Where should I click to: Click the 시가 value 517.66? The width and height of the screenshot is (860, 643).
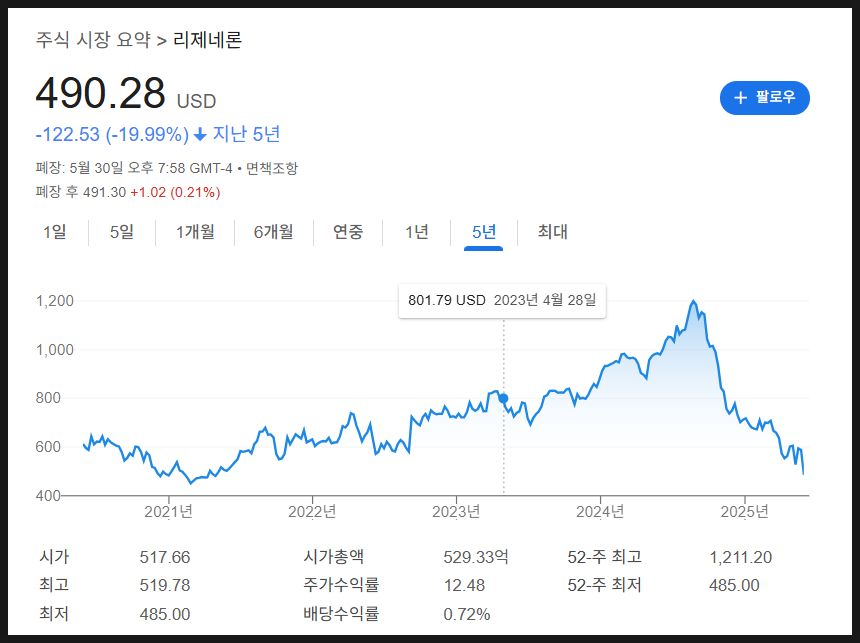click(165, 557)
